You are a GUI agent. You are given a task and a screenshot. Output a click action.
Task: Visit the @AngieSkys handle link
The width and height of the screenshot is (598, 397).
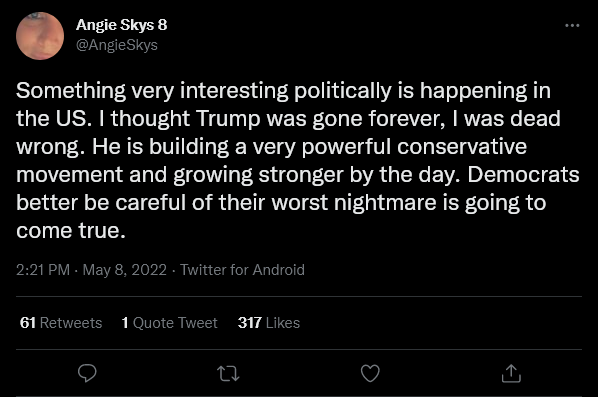(x=117, y=45)
